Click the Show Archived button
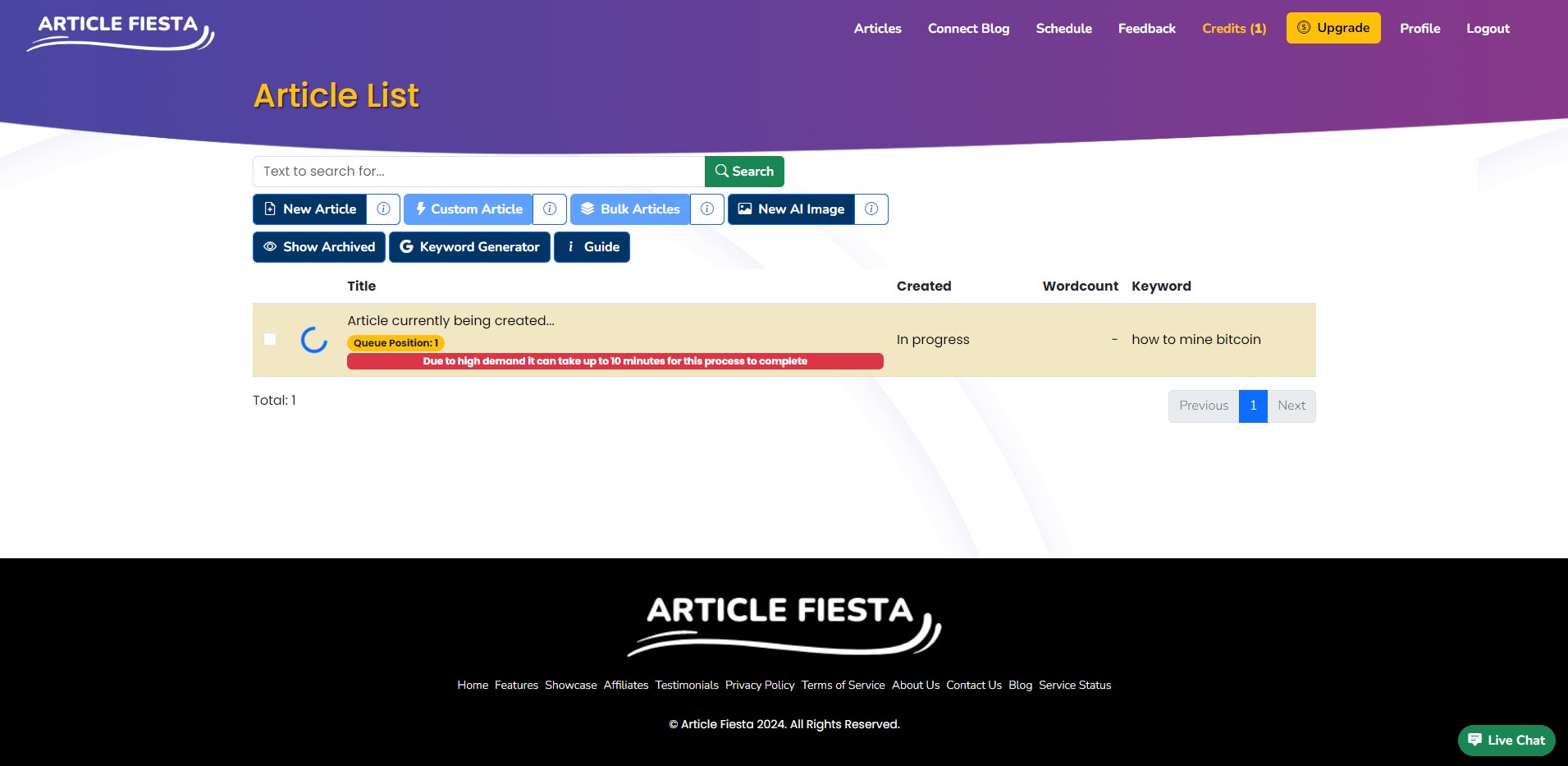Image resolution: width=1568 pixels, height=766 pixels. pos(319,247)
